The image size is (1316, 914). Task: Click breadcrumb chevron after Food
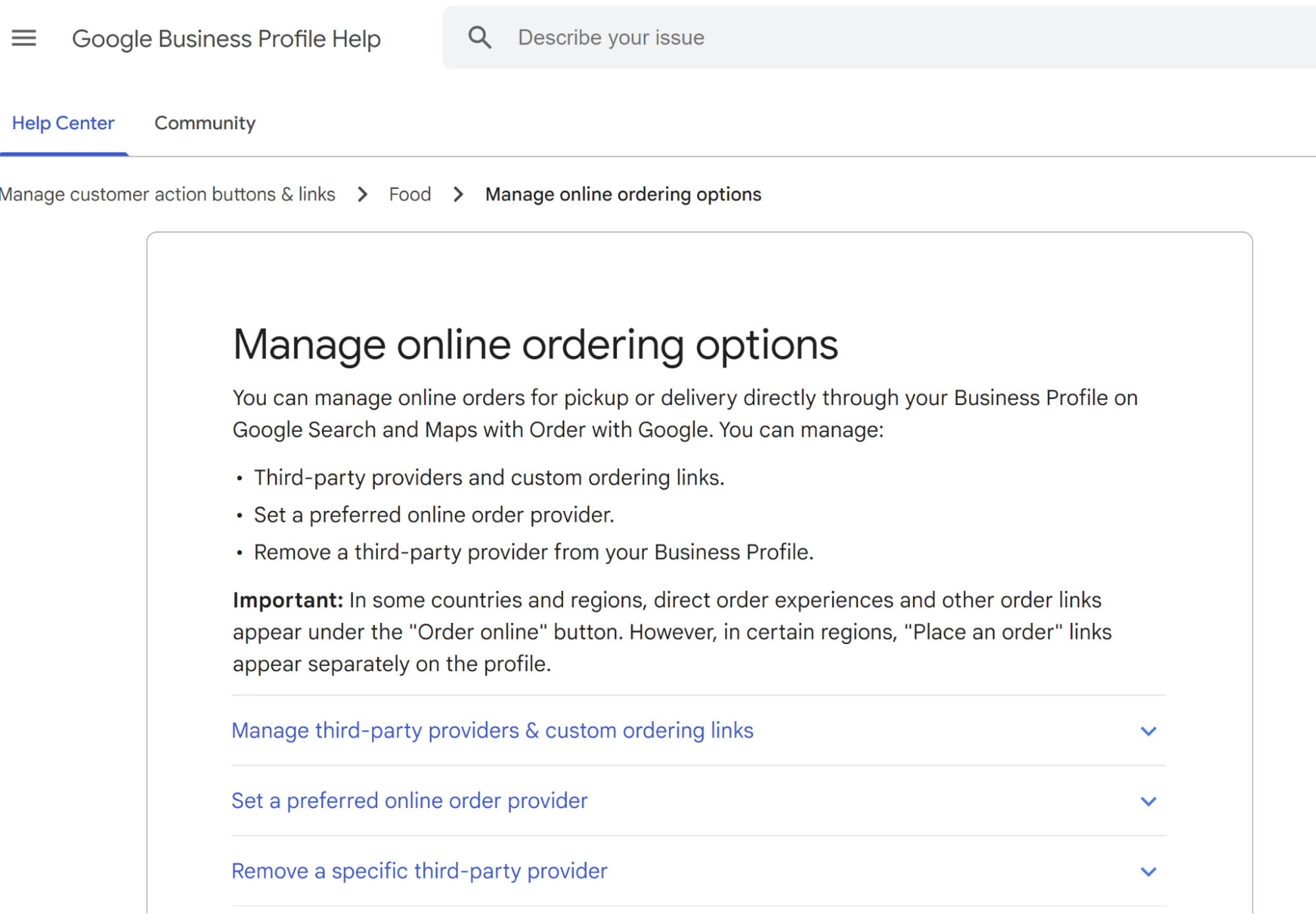[x=458, y=194]
